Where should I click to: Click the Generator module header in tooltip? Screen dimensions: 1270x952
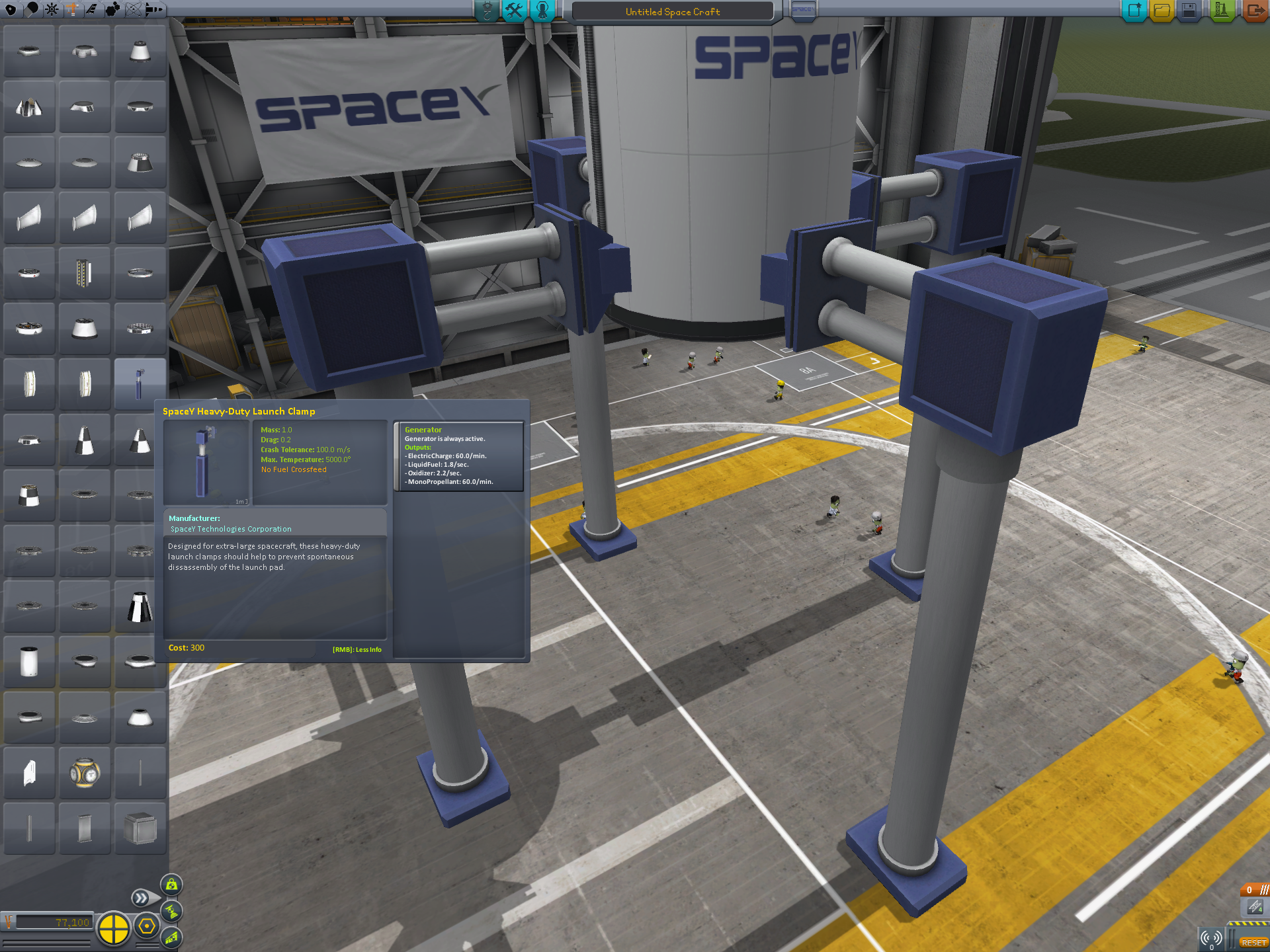coord(423,430)
